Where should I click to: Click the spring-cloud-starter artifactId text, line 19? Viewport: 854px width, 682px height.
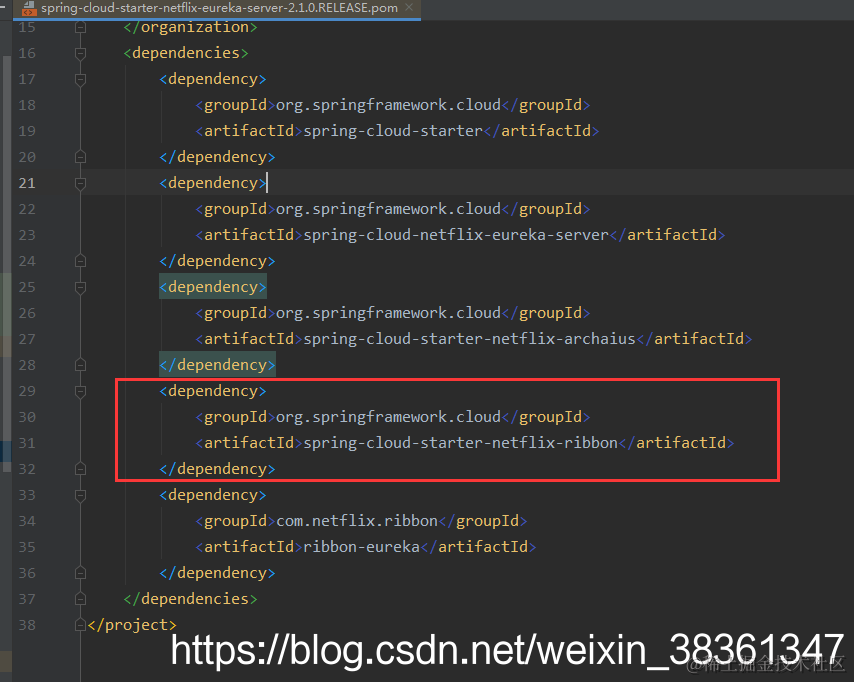(393, 131)
